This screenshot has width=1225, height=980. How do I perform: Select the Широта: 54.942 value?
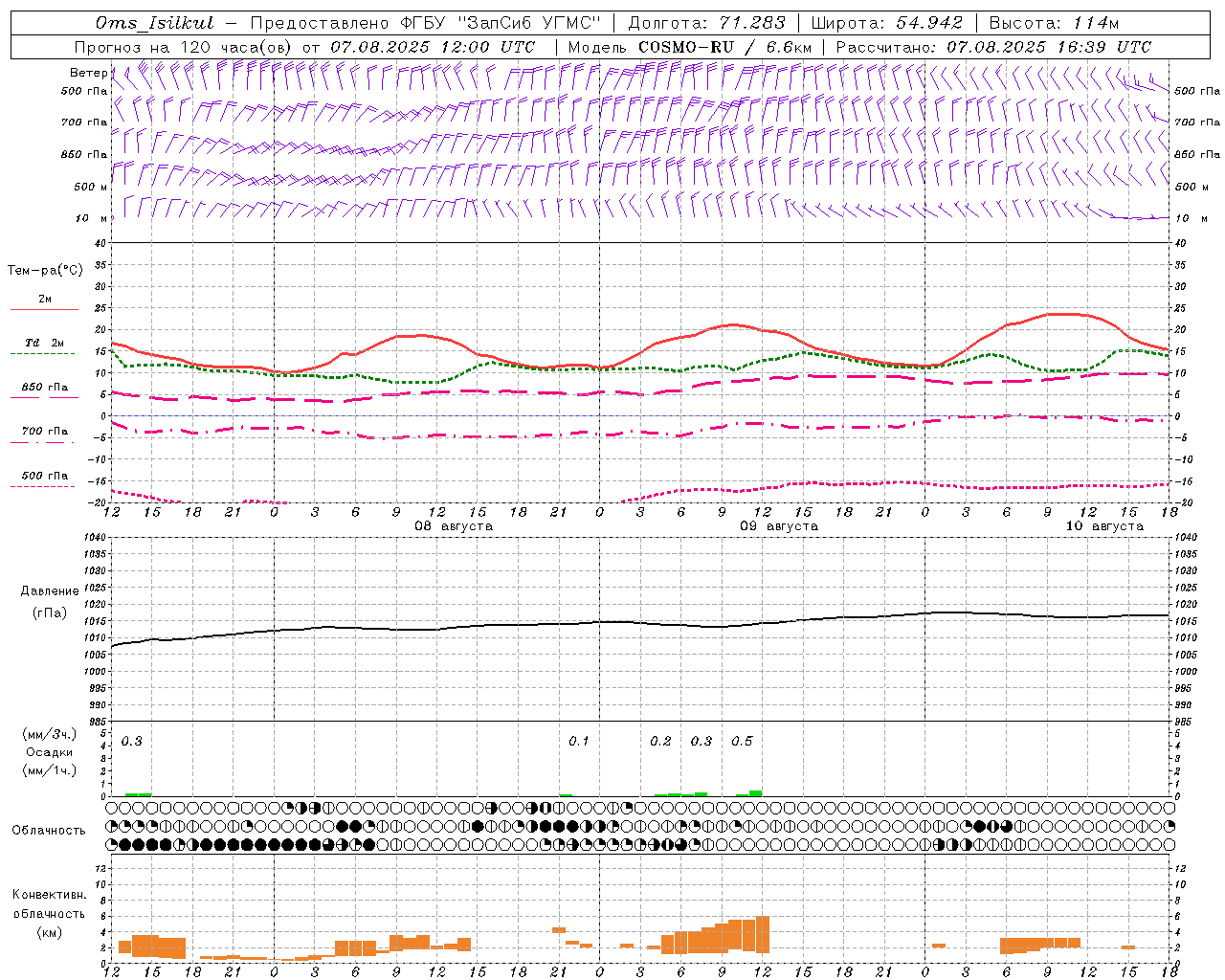pyautogui.click(x=886, y=23)
